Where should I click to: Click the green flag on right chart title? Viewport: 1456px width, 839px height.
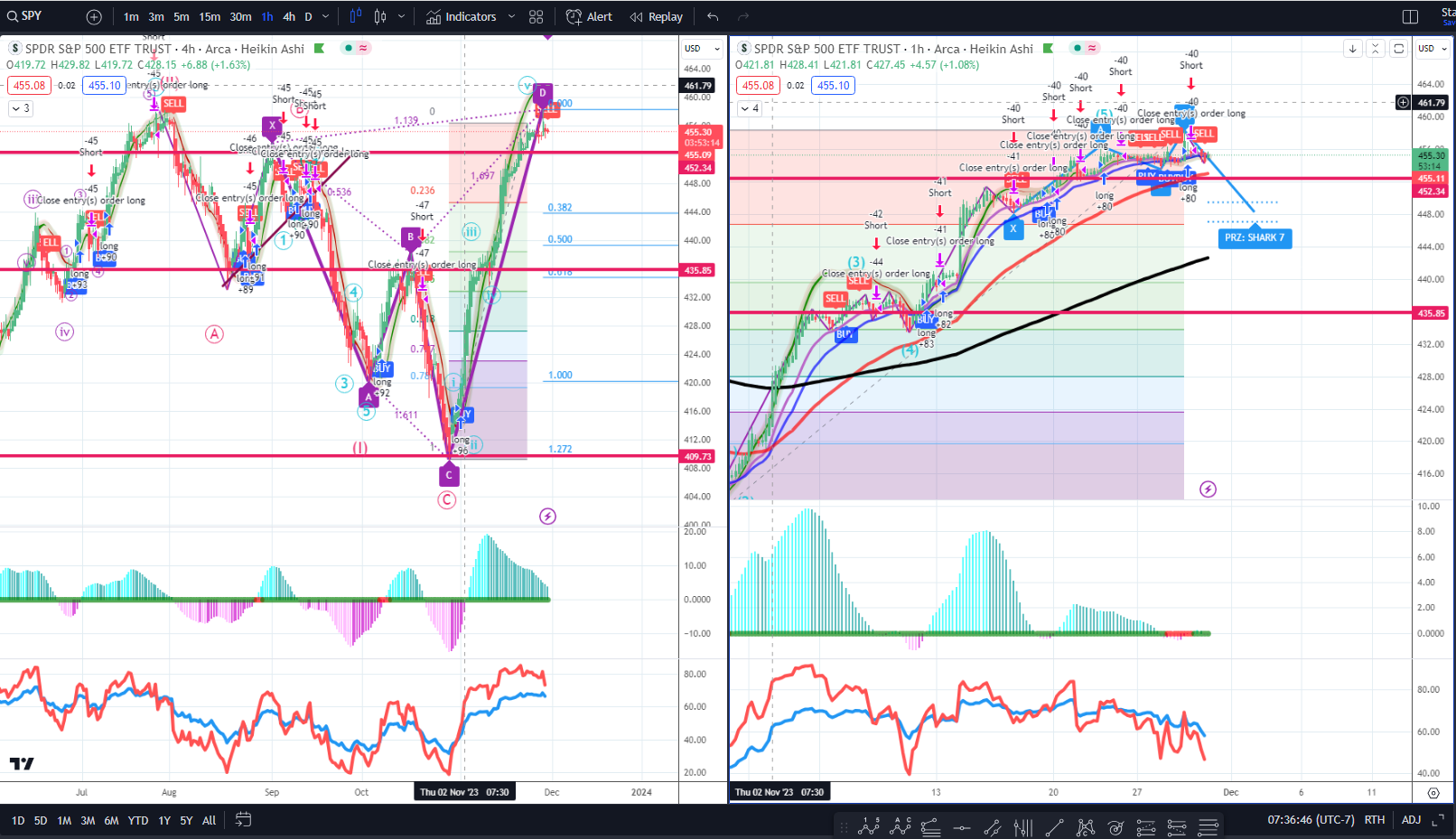[x=1048, y=49]
